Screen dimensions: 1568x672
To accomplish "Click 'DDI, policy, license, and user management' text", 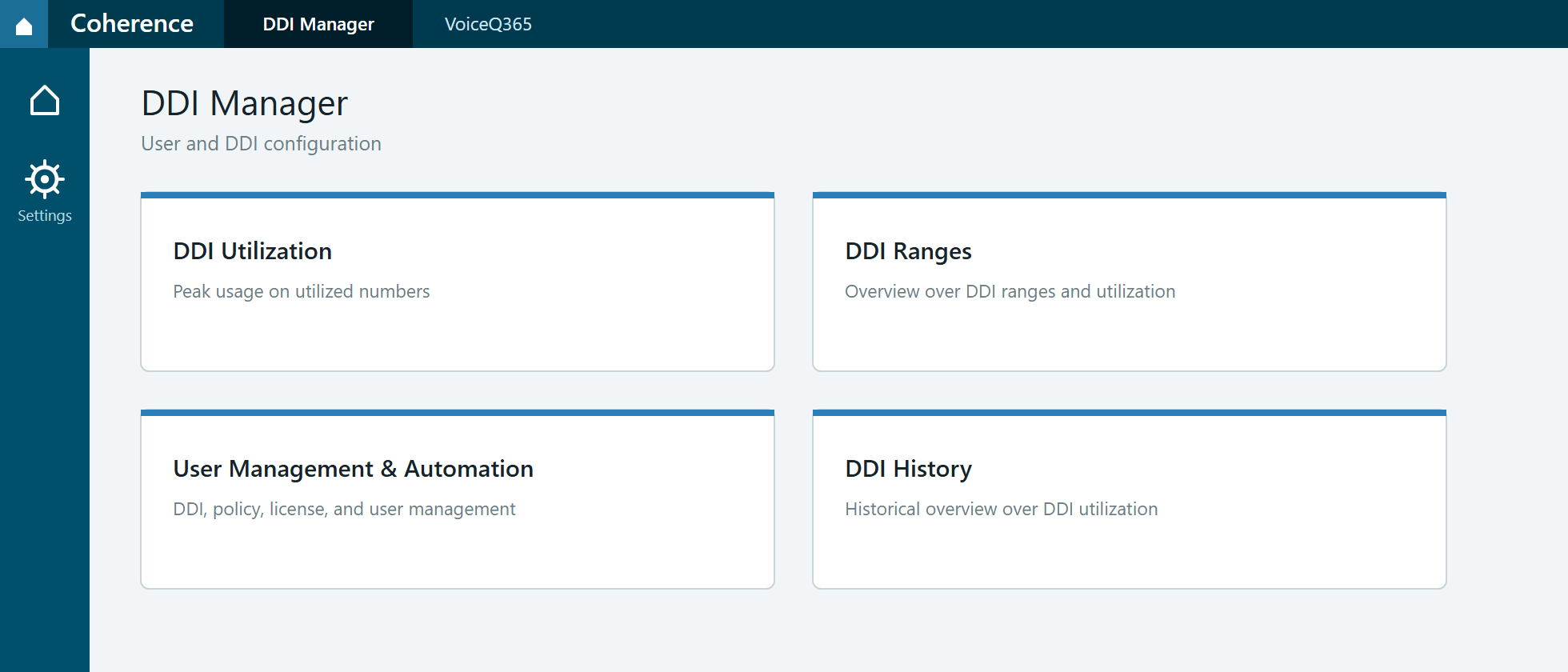I will (344, 509).
